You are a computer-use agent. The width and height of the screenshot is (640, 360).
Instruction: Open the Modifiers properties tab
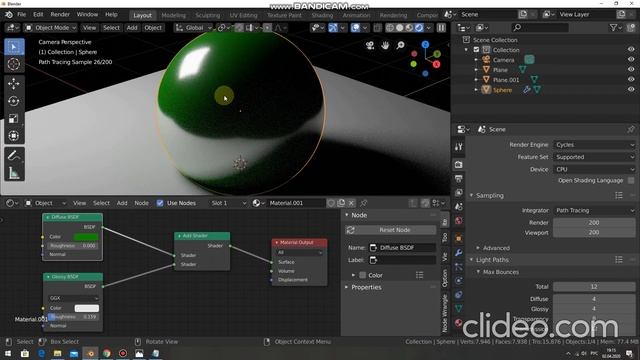pos(458,253)
